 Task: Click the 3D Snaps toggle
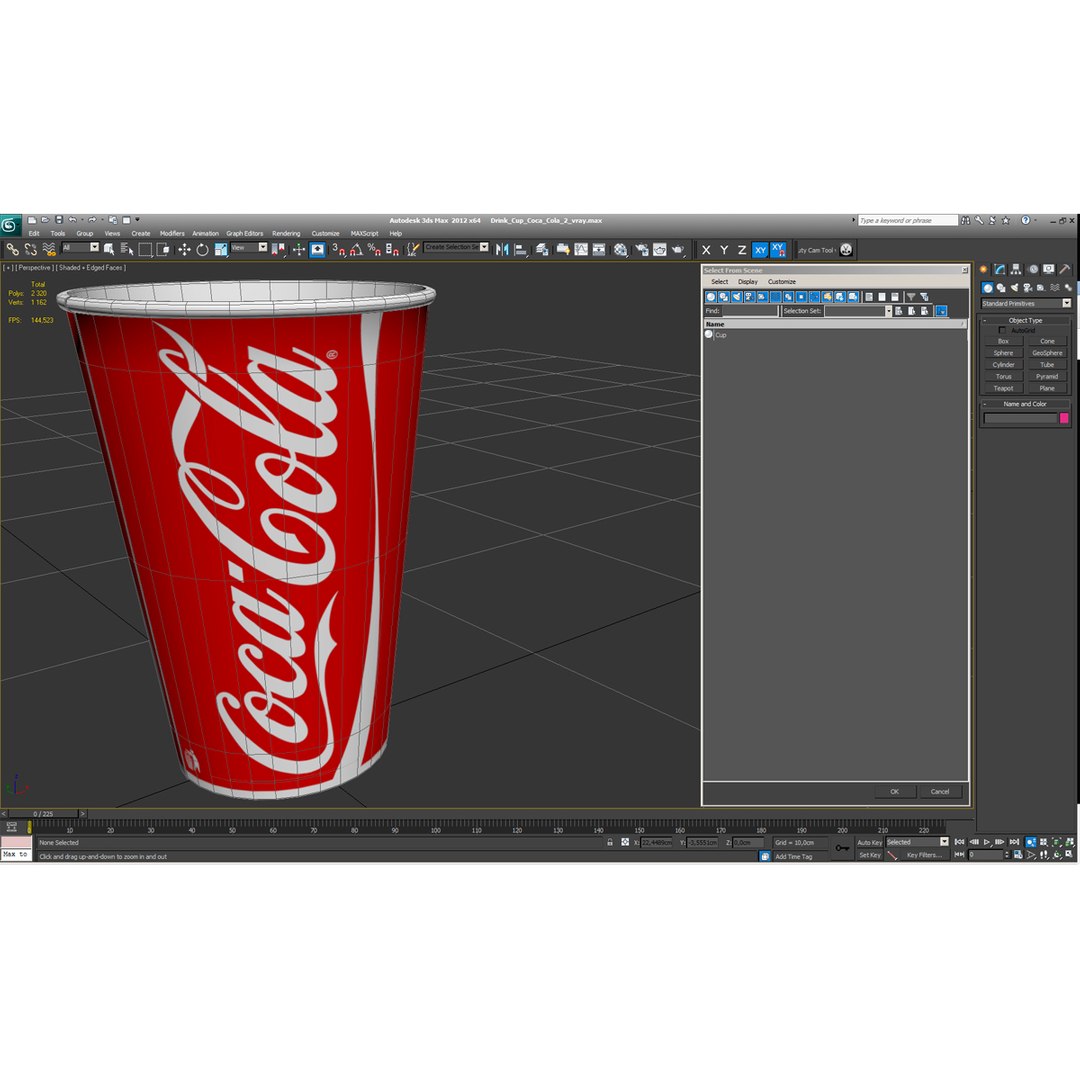tap(338, 249)
